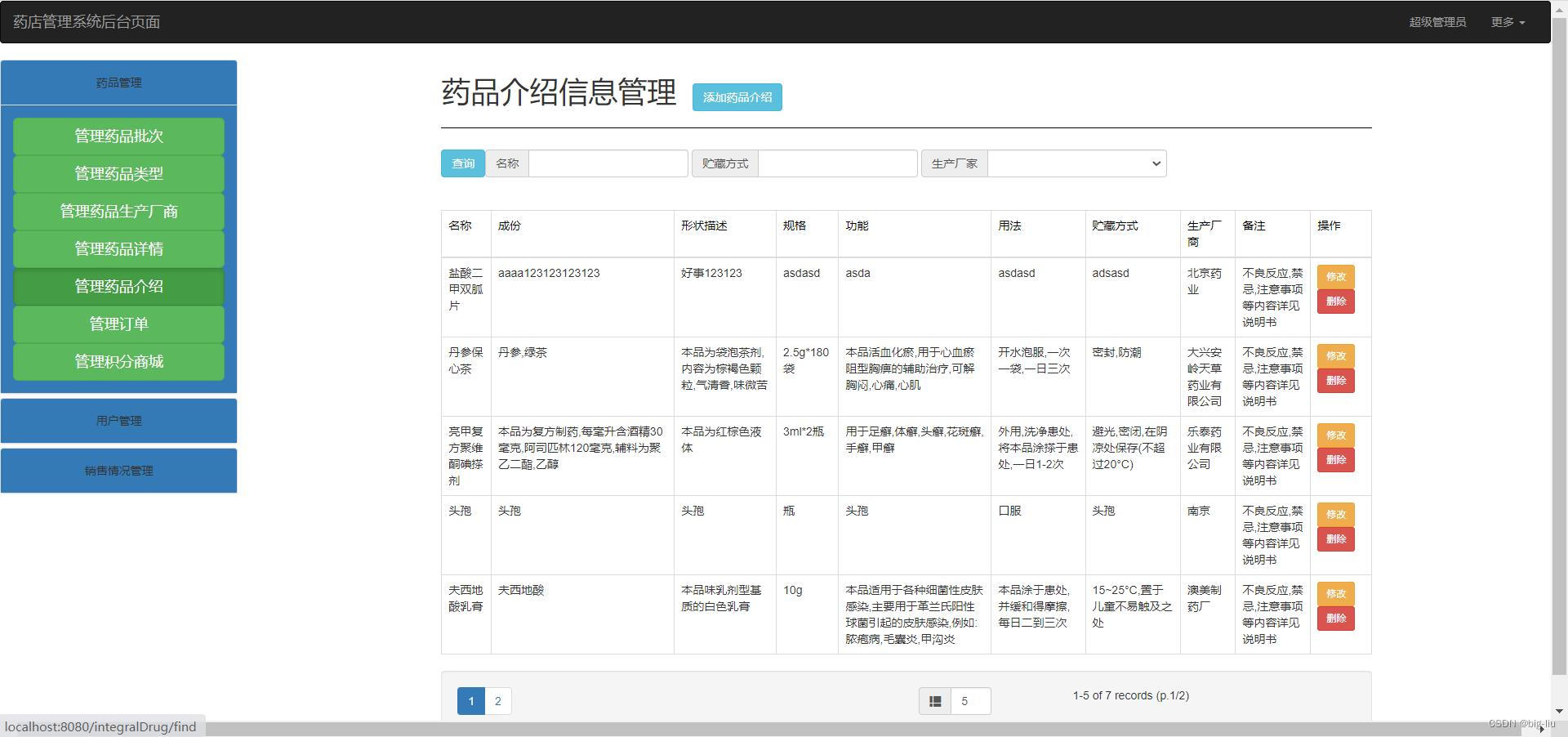Expand the 用户管理 sidebar section
The image size is (1568, 737).
118,421
